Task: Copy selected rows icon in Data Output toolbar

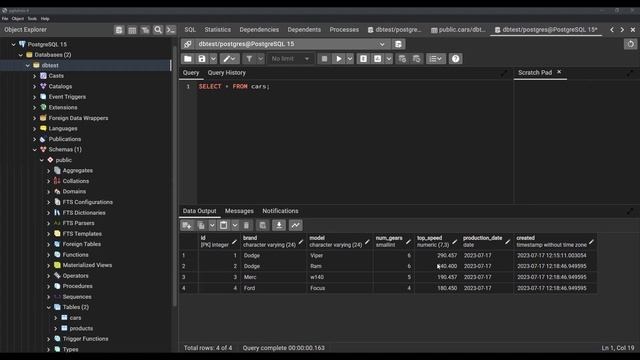Action: coord(201,225)
